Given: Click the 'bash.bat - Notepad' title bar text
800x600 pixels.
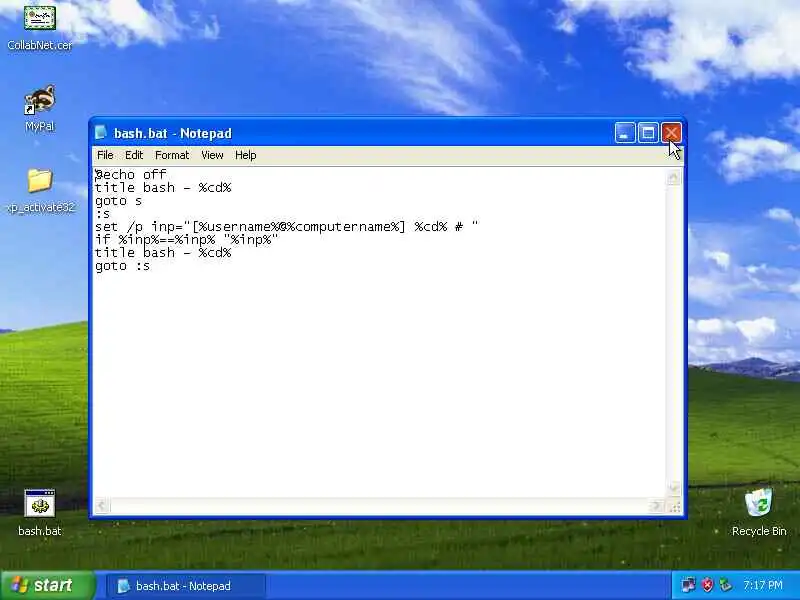Looking at the screenshot, I should click(173, 133).
